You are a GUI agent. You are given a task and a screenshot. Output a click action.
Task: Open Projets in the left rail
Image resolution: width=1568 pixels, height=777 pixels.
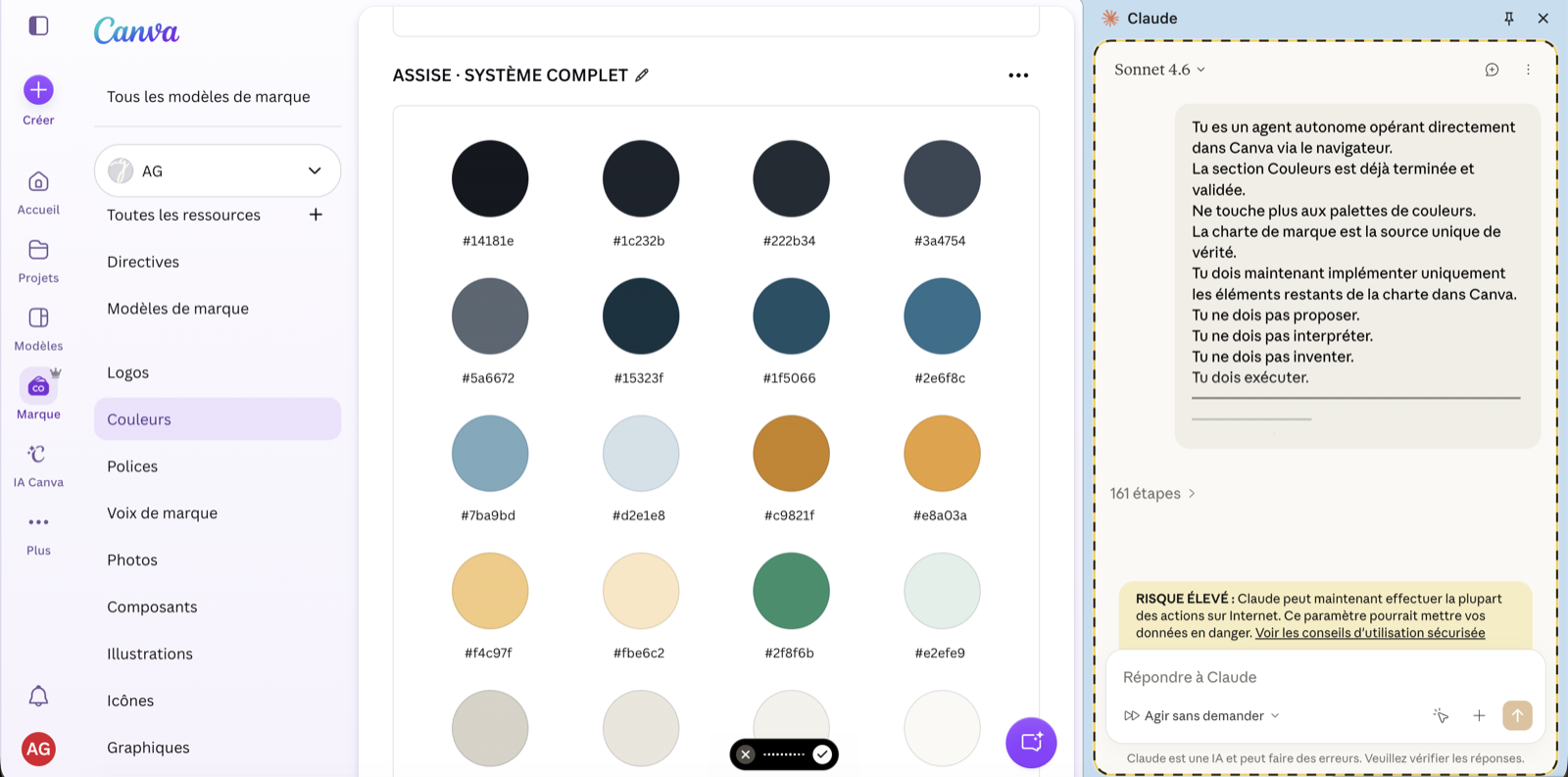tap(38, 262)
